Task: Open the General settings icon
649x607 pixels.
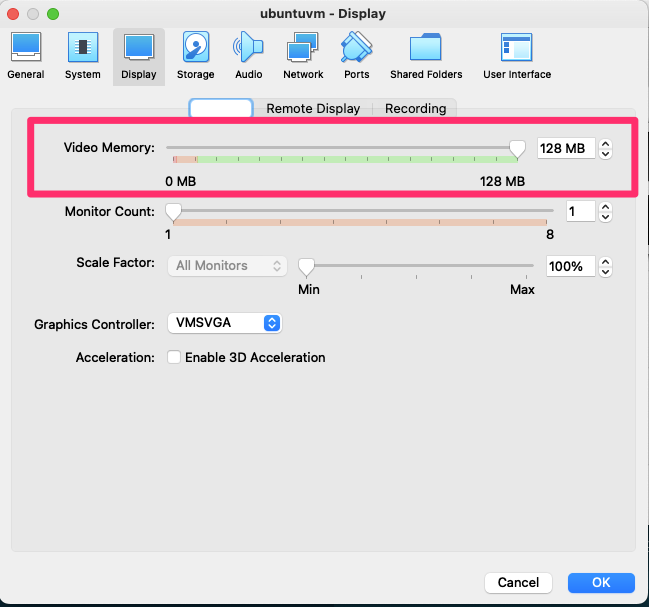Action: (x=25, y=55)
